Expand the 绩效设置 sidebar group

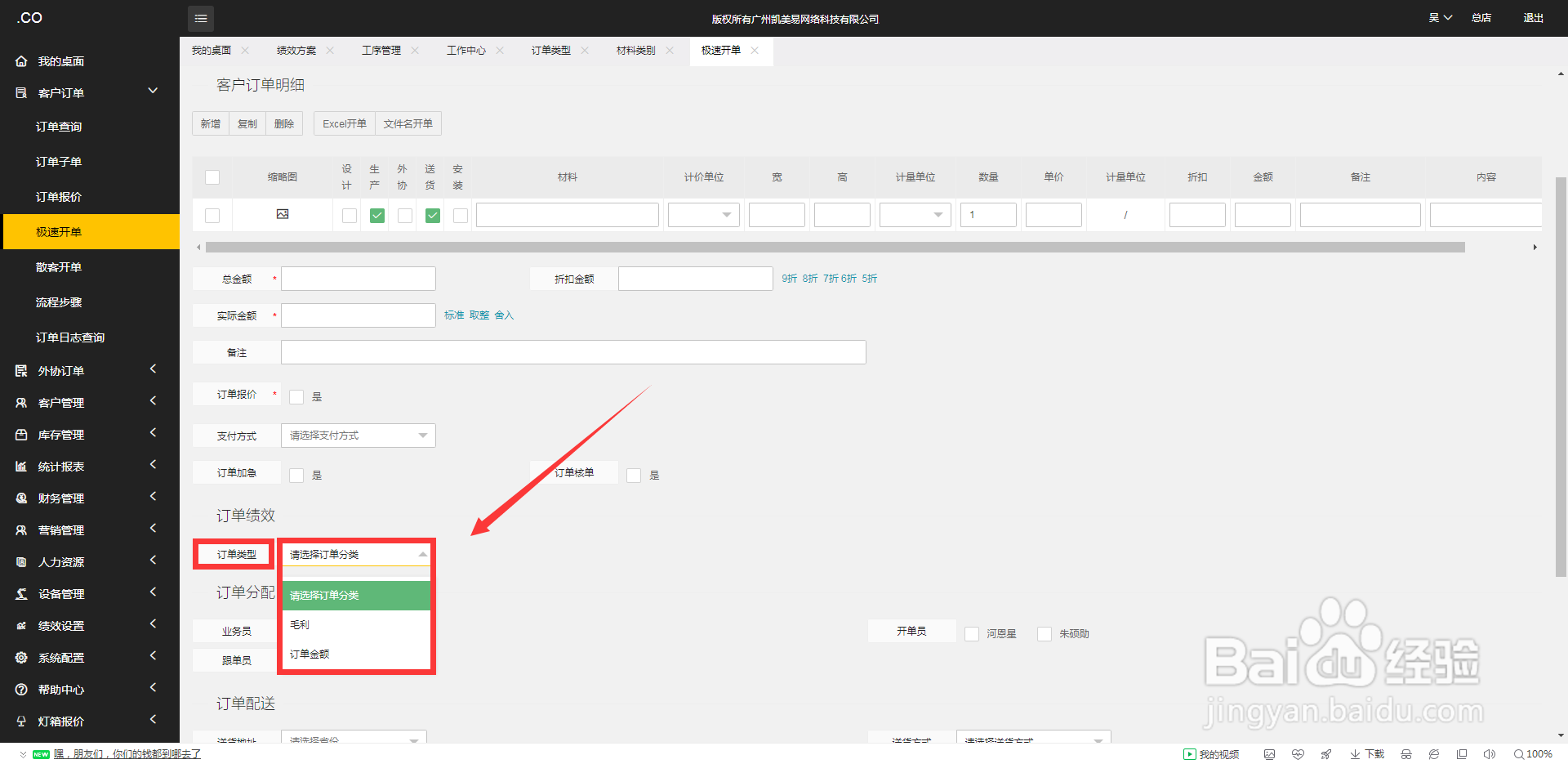[x=153, y=624]
